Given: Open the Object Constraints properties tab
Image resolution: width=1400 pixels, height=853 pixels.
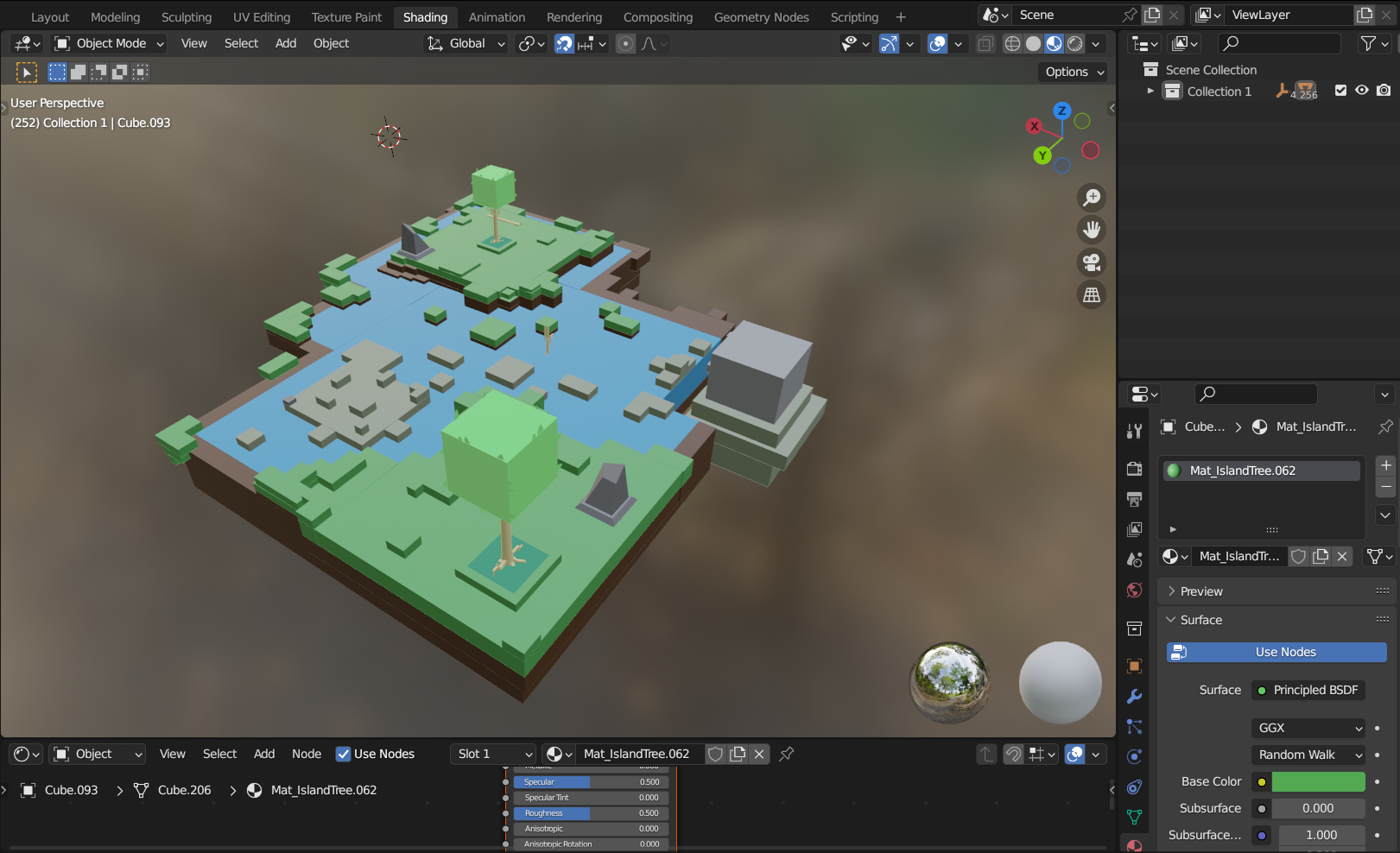Looking at the screenshot, I should (x=1135, y=787).
